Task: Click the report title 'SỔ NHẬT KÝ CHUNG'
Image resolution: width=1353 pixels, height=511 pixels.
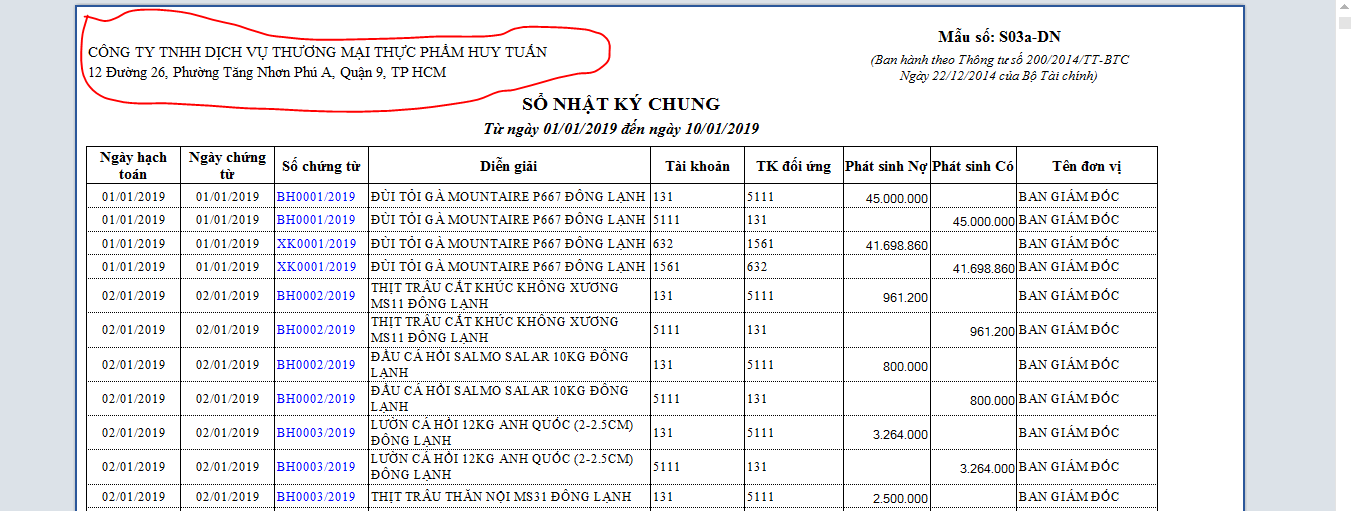Action: coord(621,104)
